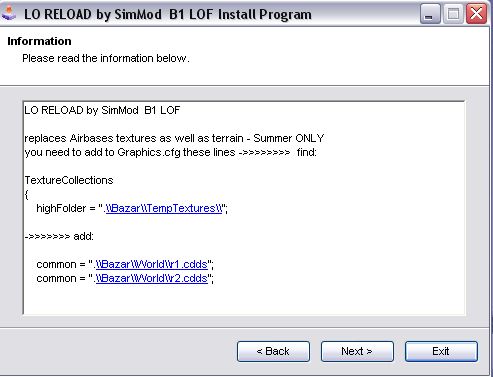The width and height of the screenshot is (493, 377).
Task: Click the 'replaces Airbases textures' line
Action: click(x=174, y=138)
